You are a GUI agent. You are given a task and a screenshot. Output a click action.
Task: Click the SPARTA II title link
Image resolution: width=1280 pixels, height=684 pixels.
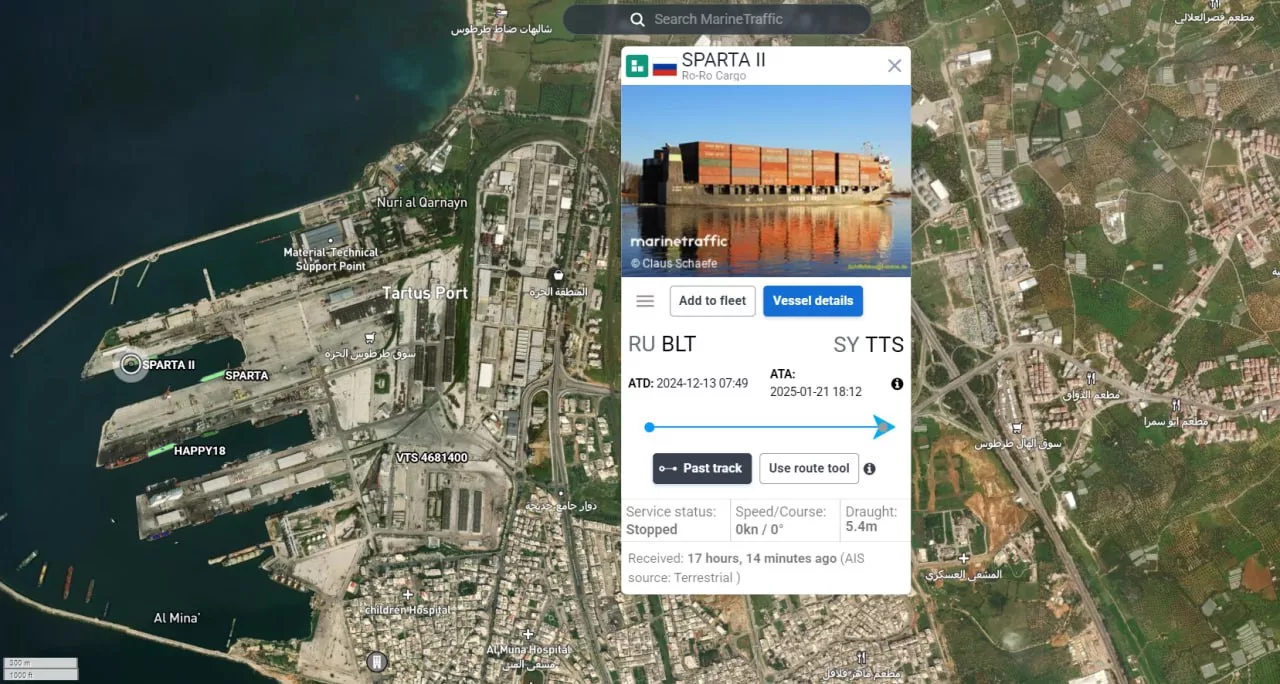point(724,59)
